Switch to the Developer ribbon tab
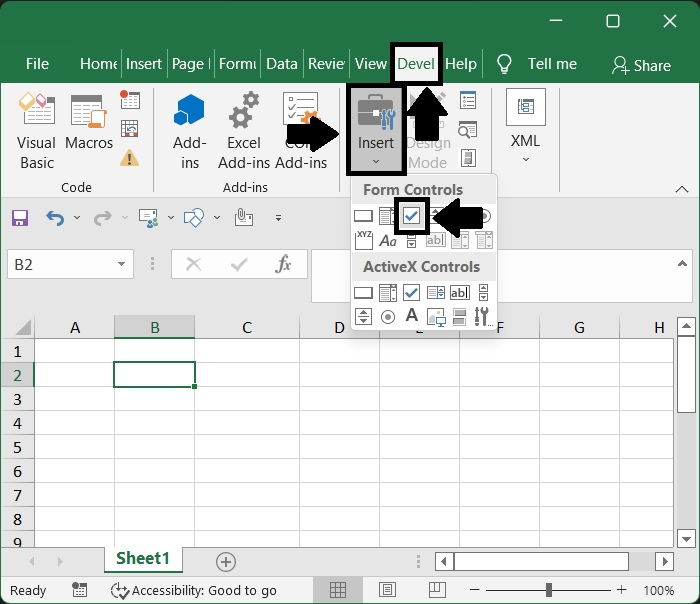 coord(416,64)
